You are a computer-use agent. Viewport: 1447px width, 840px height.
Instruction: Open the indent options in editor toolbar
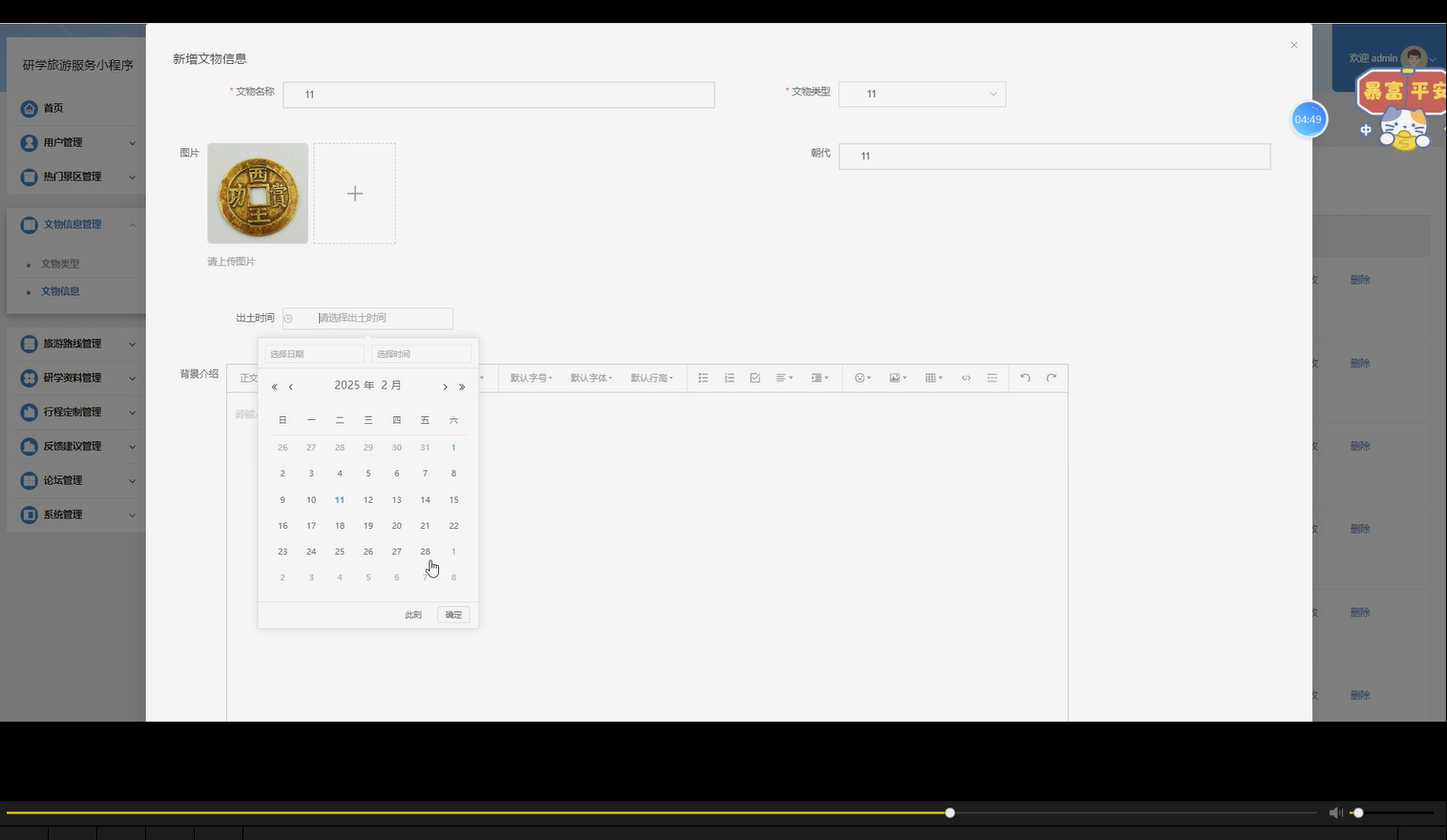click(x=820, y=378)
